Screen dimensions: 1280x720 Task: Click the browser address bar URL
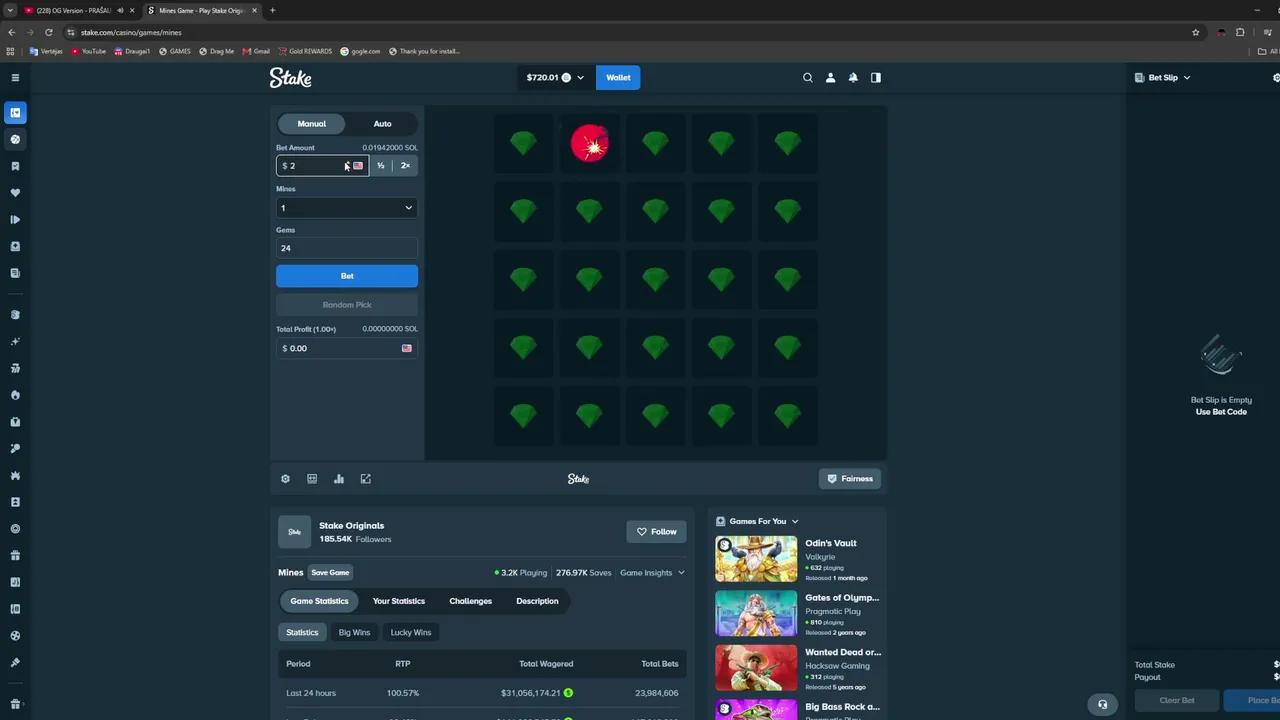point(131,32)
